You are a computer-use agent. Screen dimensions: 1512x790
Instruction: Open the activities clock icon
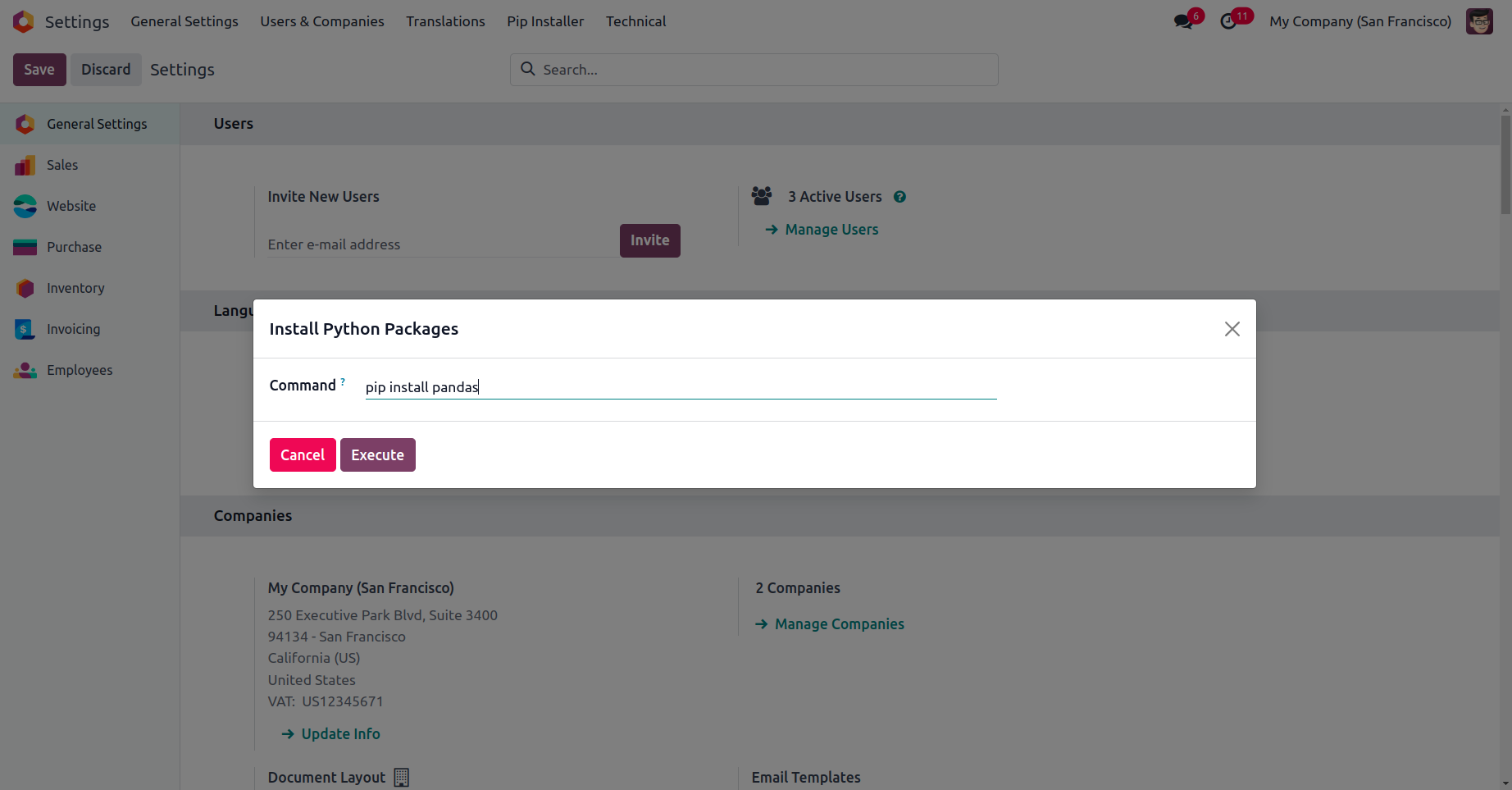(x=1228, y=21)
